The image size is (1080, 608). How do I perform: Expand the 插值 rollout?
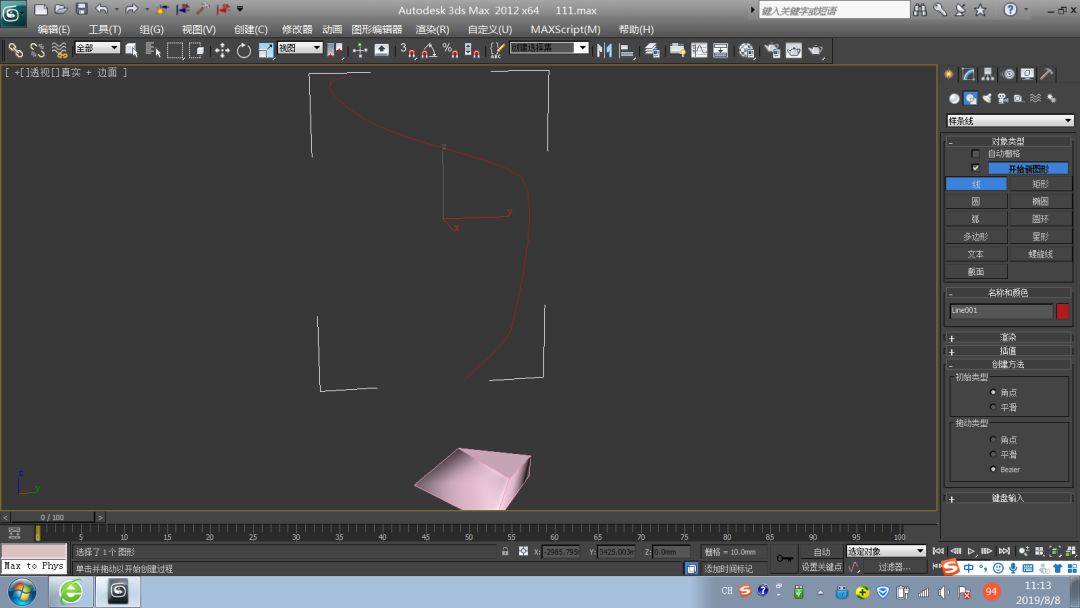[1008, 351]
